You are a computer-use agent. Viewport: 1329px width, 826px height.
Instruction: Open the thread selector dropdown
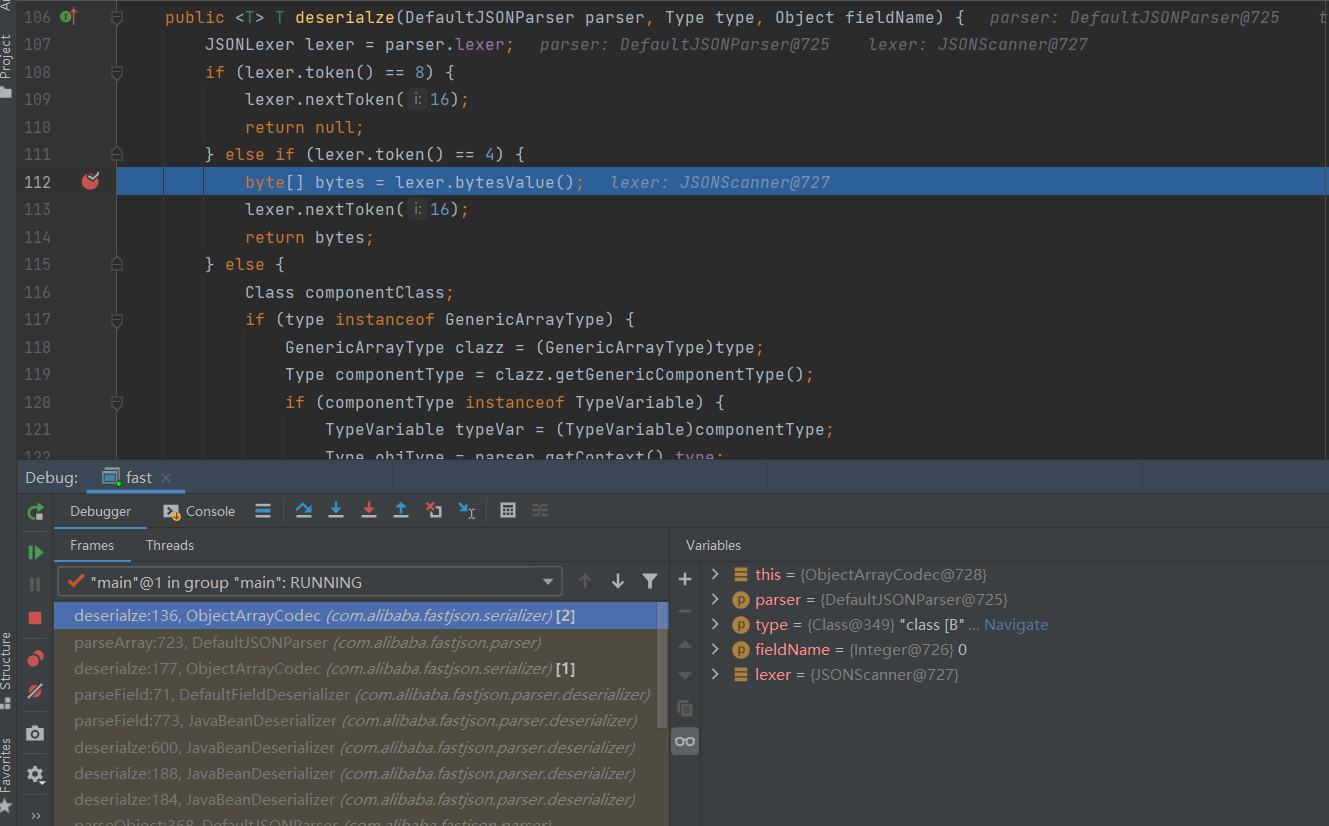point(310,582)
